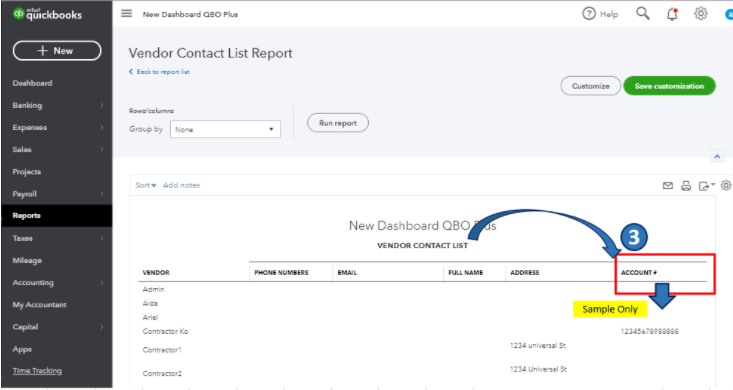Collapse the report options panel chevron
Image resolution: width=733 pixels, height=390 pixels.
(717, 156)
